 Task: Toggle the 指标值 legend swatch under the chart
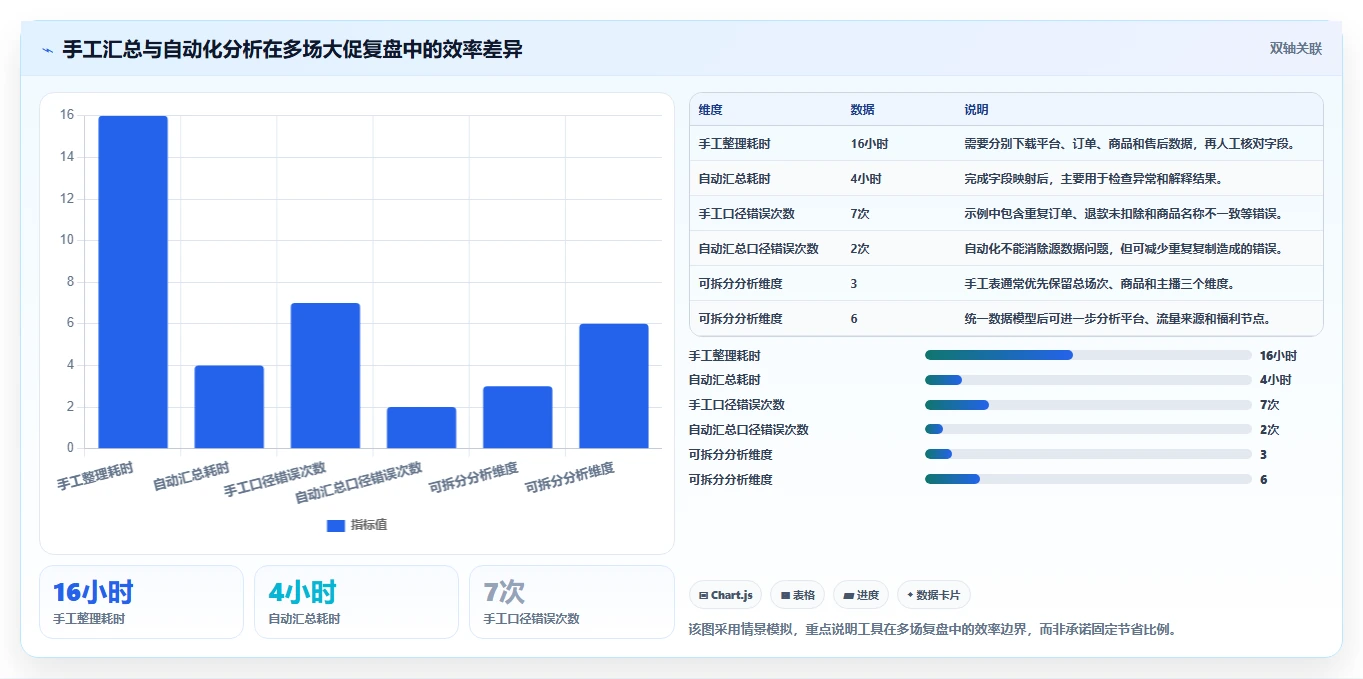pos(336,525)
